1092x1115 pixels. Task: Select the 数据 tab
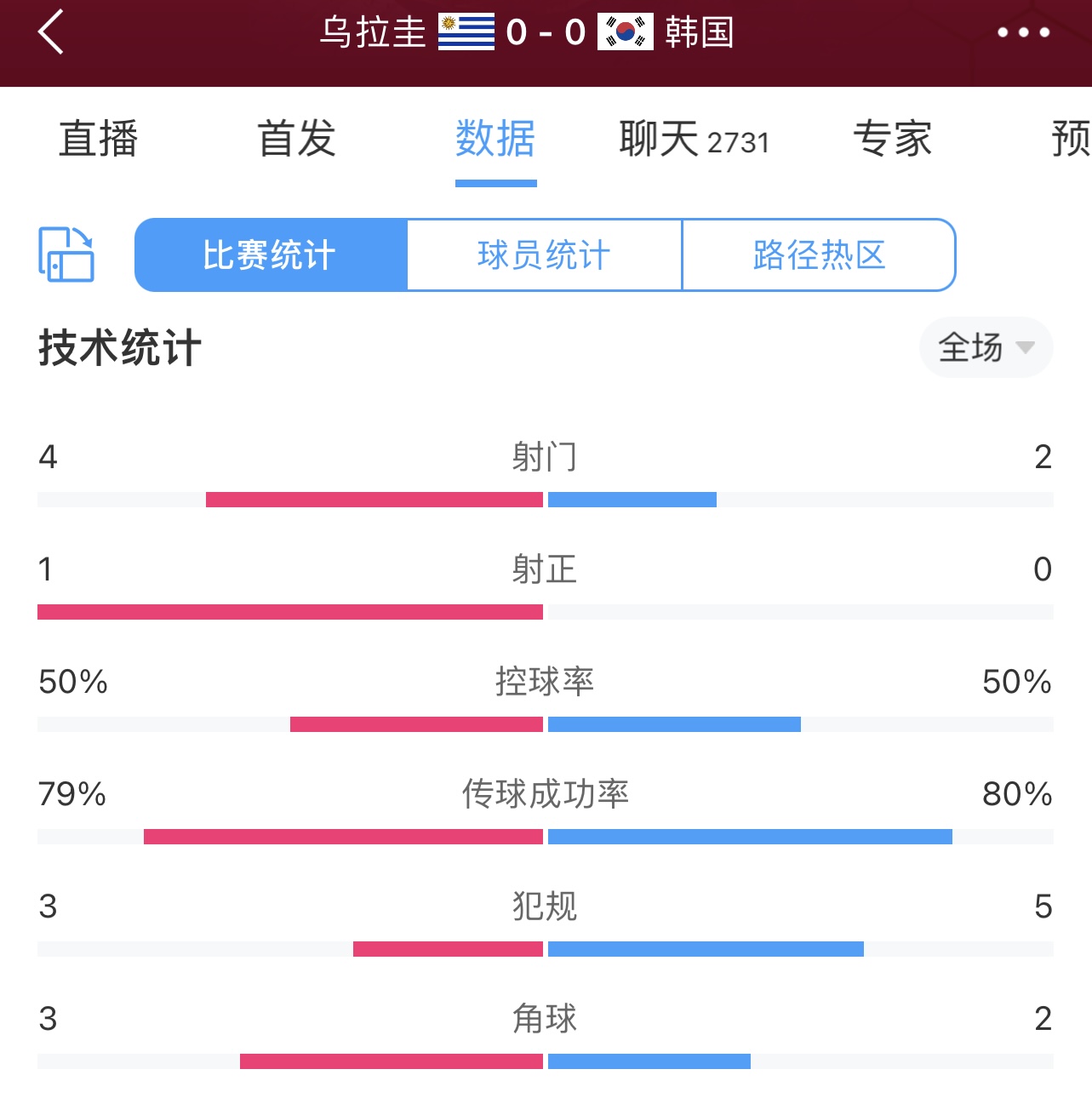pos(495,139)
